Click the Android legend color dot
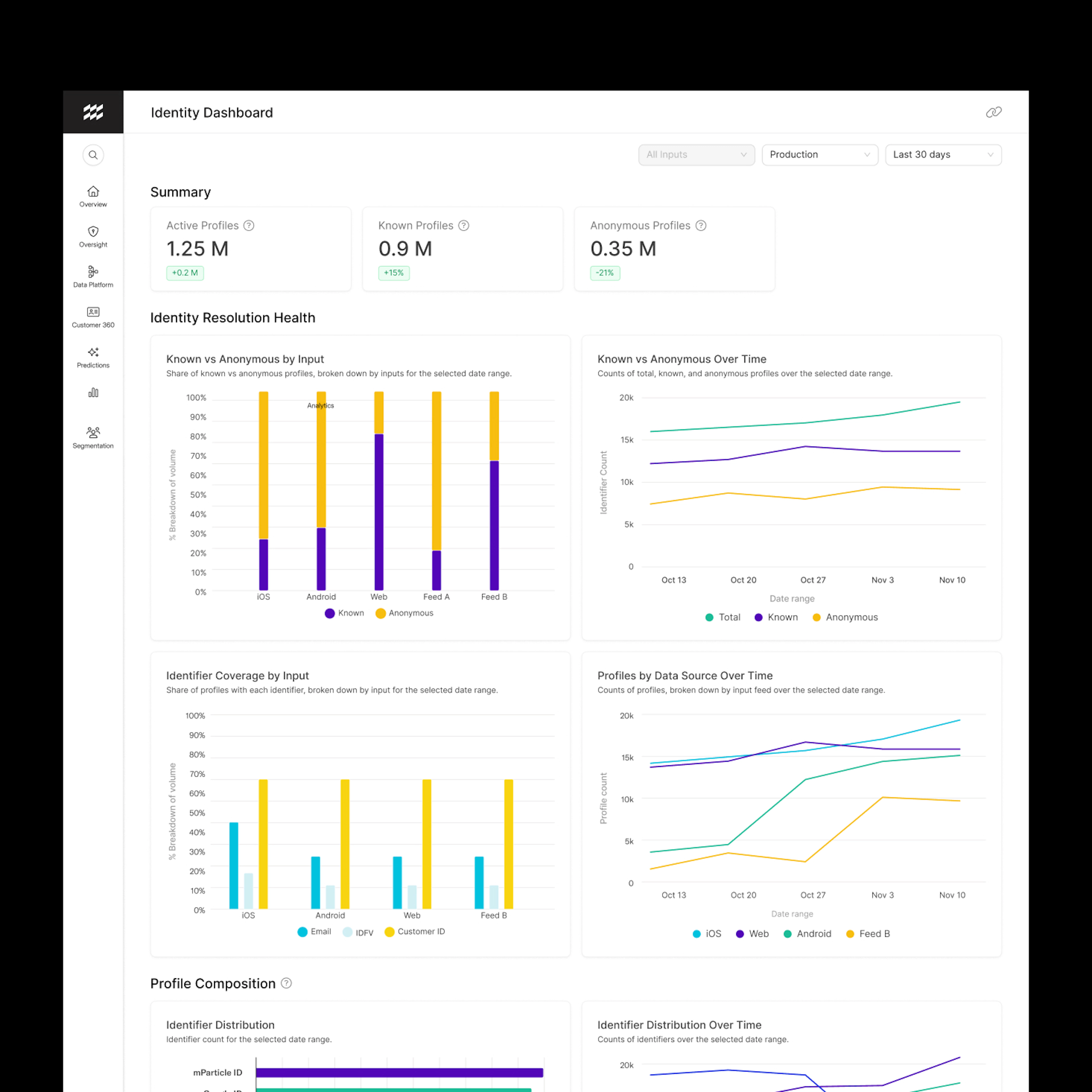Viewport: 1092px width, 1092px height. pyautogui.click(x=787, y=934)
